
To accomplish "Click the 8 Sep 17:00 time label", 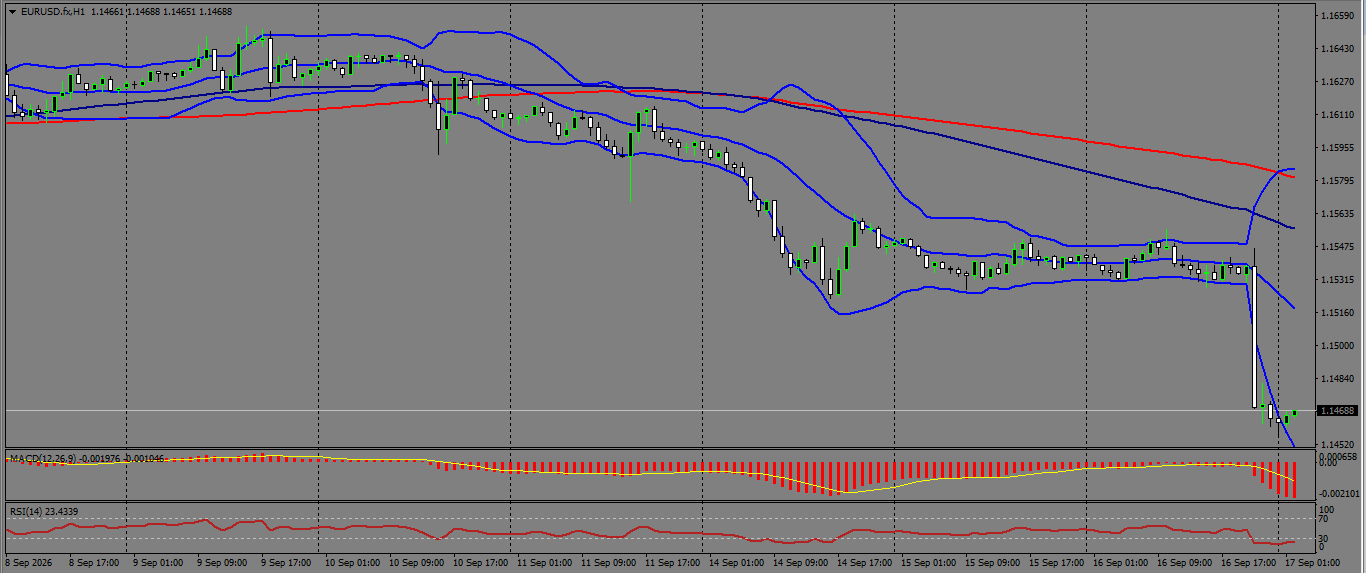I will pos(94,563).
